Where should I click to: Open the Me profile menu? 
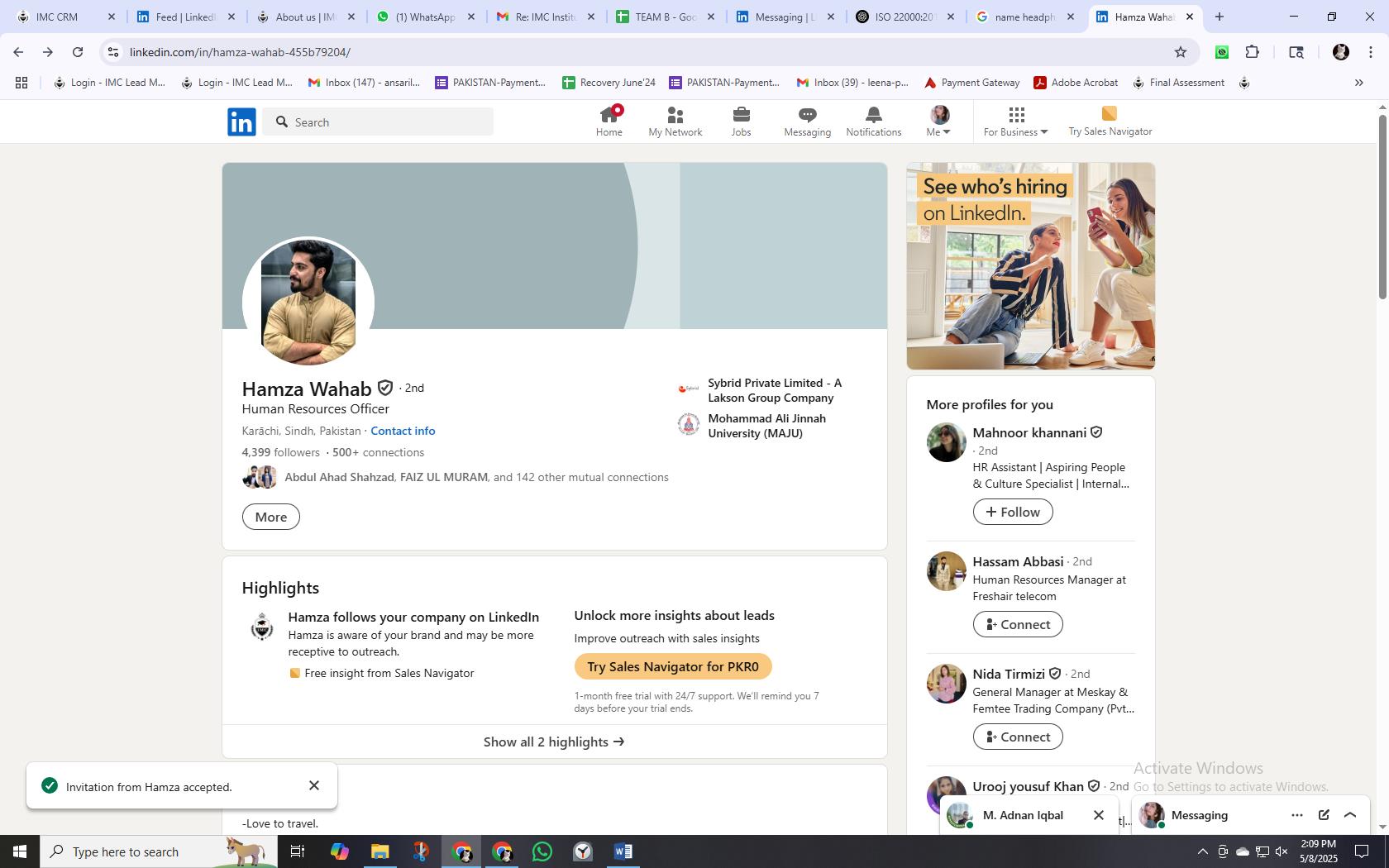939,122
